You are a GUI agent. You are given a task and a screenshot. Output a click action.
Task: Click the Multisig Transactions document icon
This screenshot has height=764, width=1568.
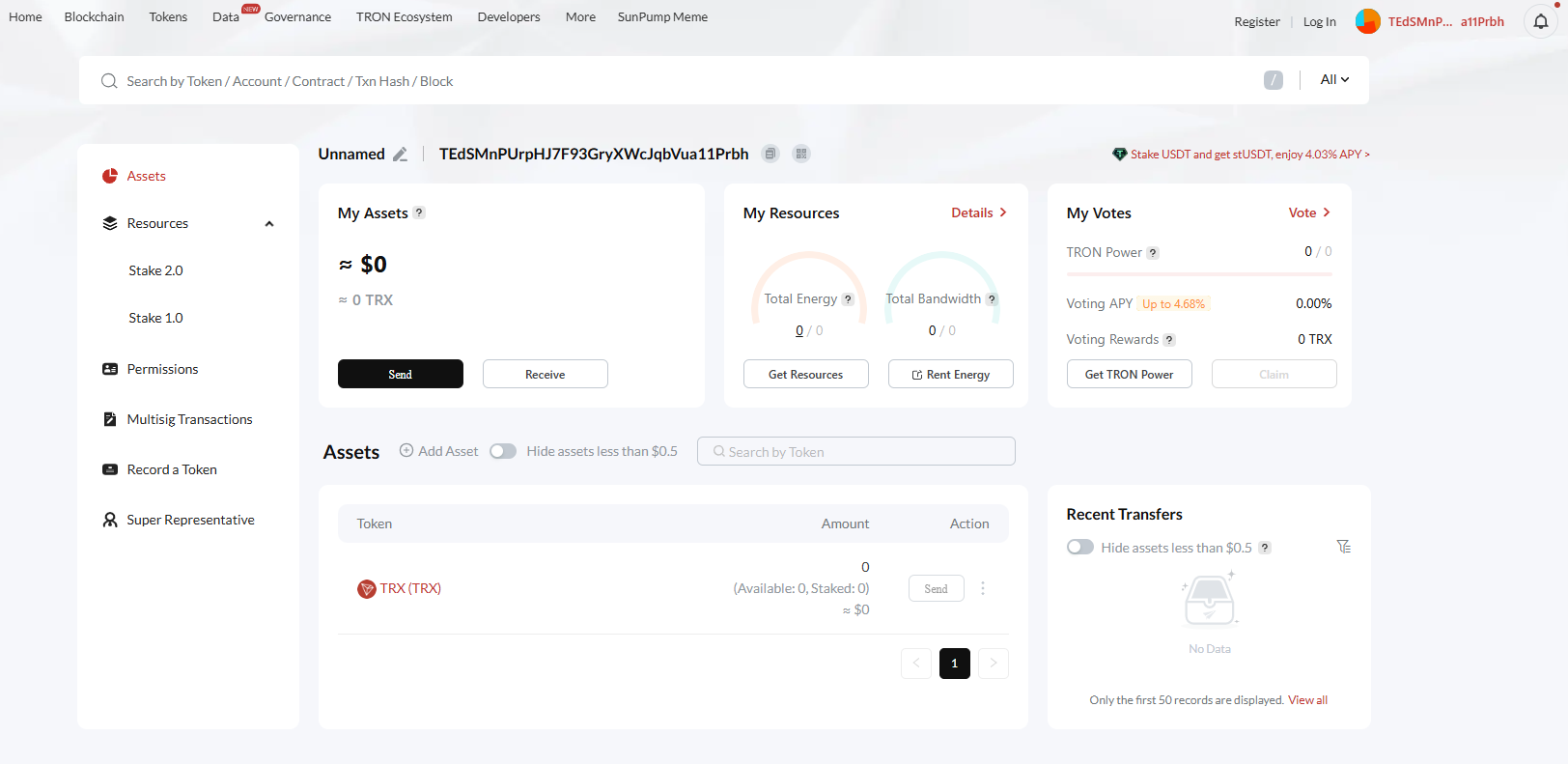[110, 419]
